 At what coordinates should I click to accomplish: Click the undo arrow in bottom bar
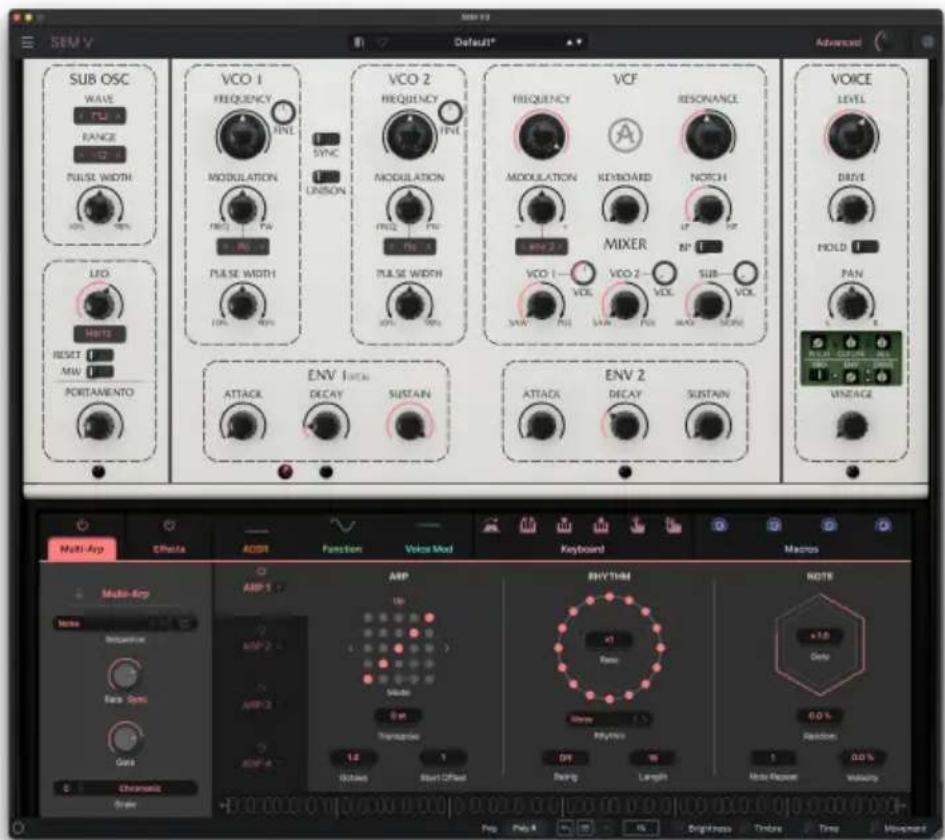coord(565,828)
